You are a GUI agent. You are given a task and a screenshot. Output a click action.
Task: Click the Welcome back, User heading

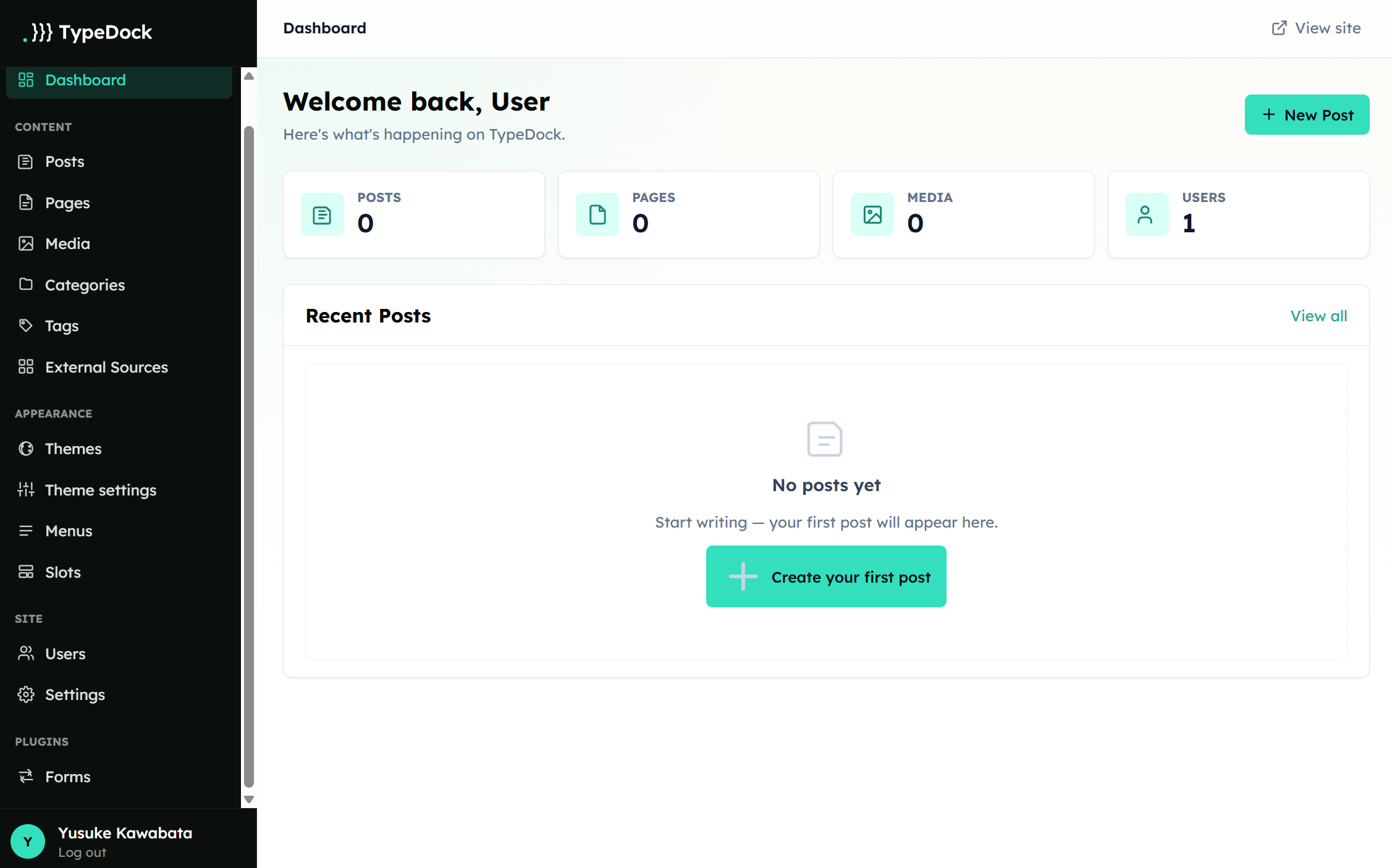(416, 102)
